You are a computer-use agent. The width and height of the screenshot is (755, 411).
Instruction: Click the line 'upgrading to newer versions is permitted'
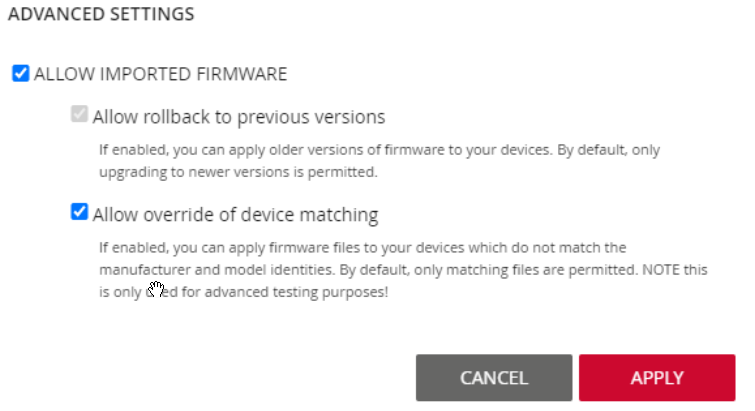pos(238,172)
